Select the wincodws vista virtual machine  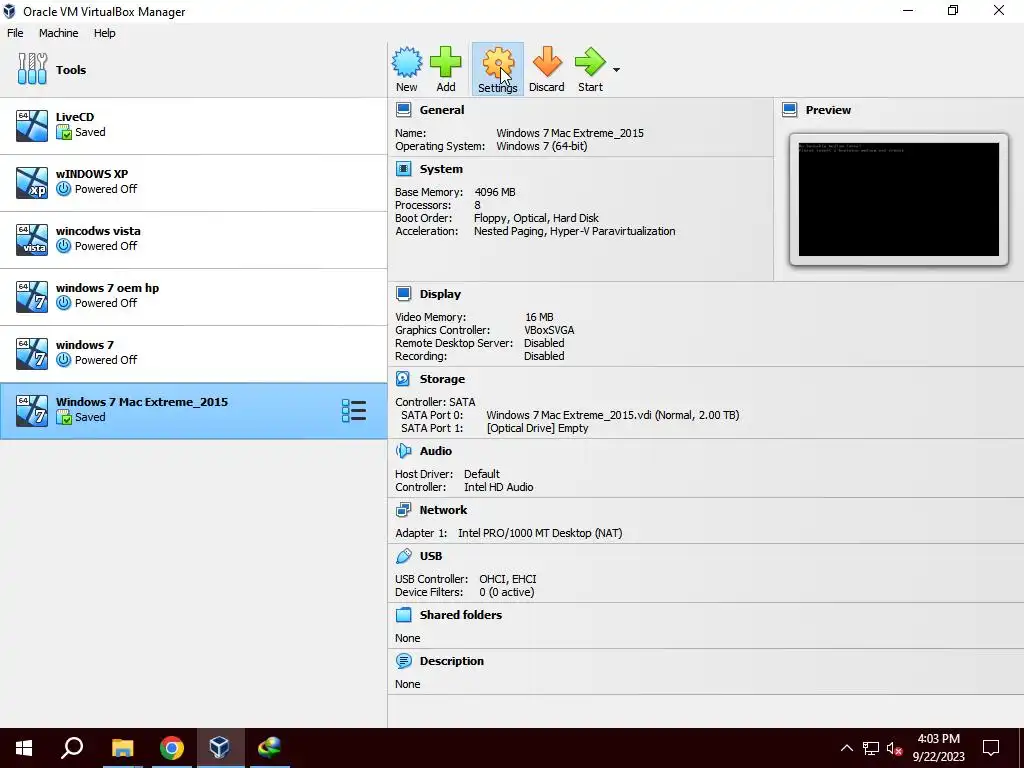[193, 239]
